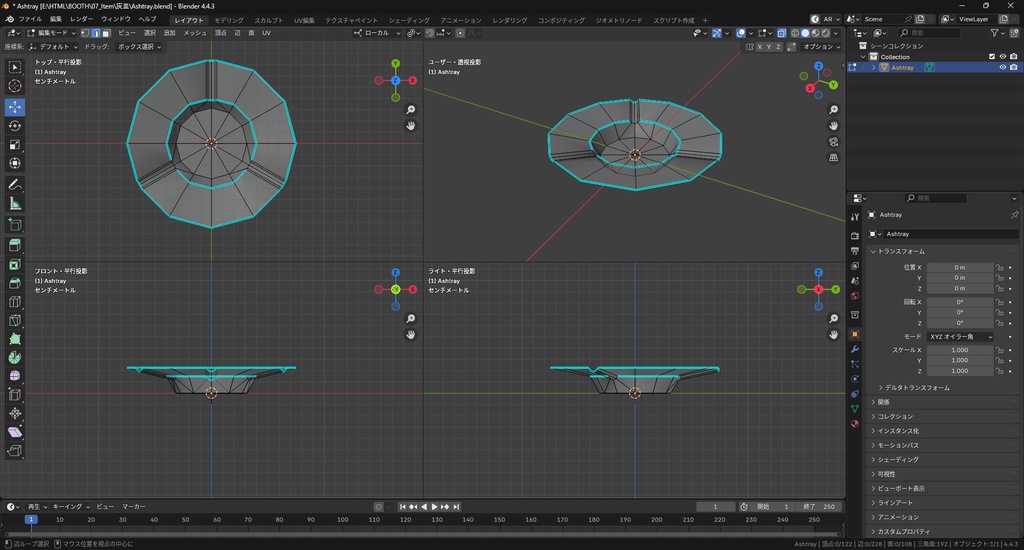Image resolution: width=1024 pixels, height=550 pixels.
Task: Select the Annotate pencil tool
Action: click(14, 185)
